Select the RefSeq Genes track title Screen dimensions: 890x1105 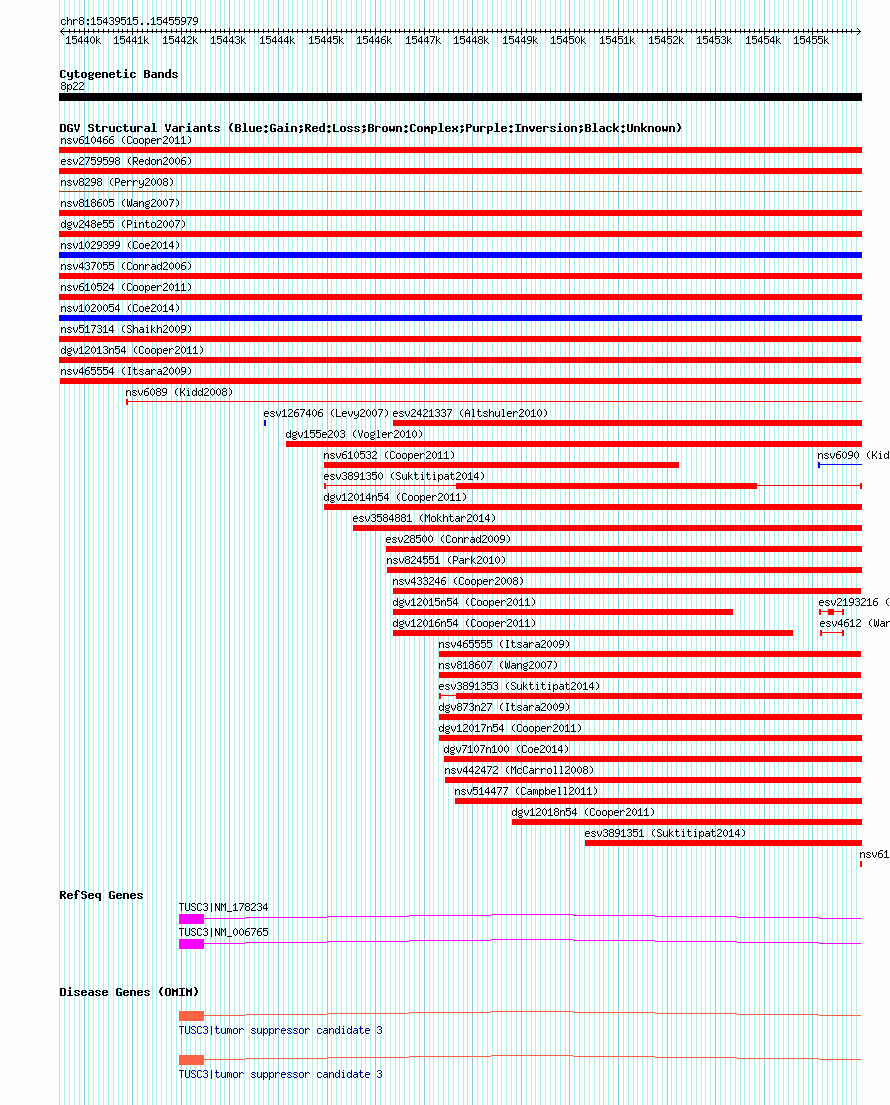point(101,896)
